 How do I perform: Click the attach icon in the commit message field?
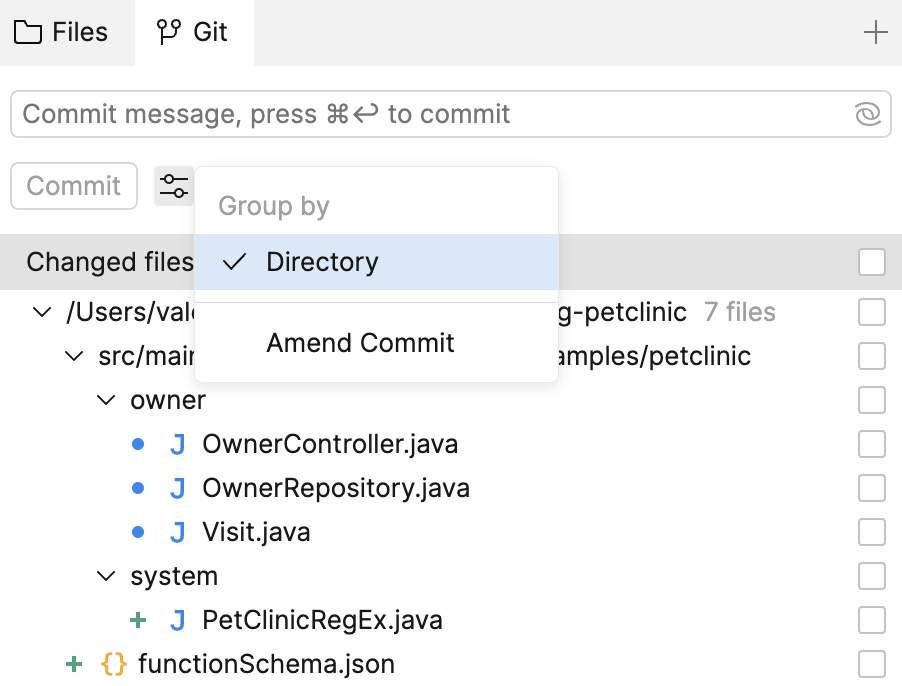click(866, 114)
